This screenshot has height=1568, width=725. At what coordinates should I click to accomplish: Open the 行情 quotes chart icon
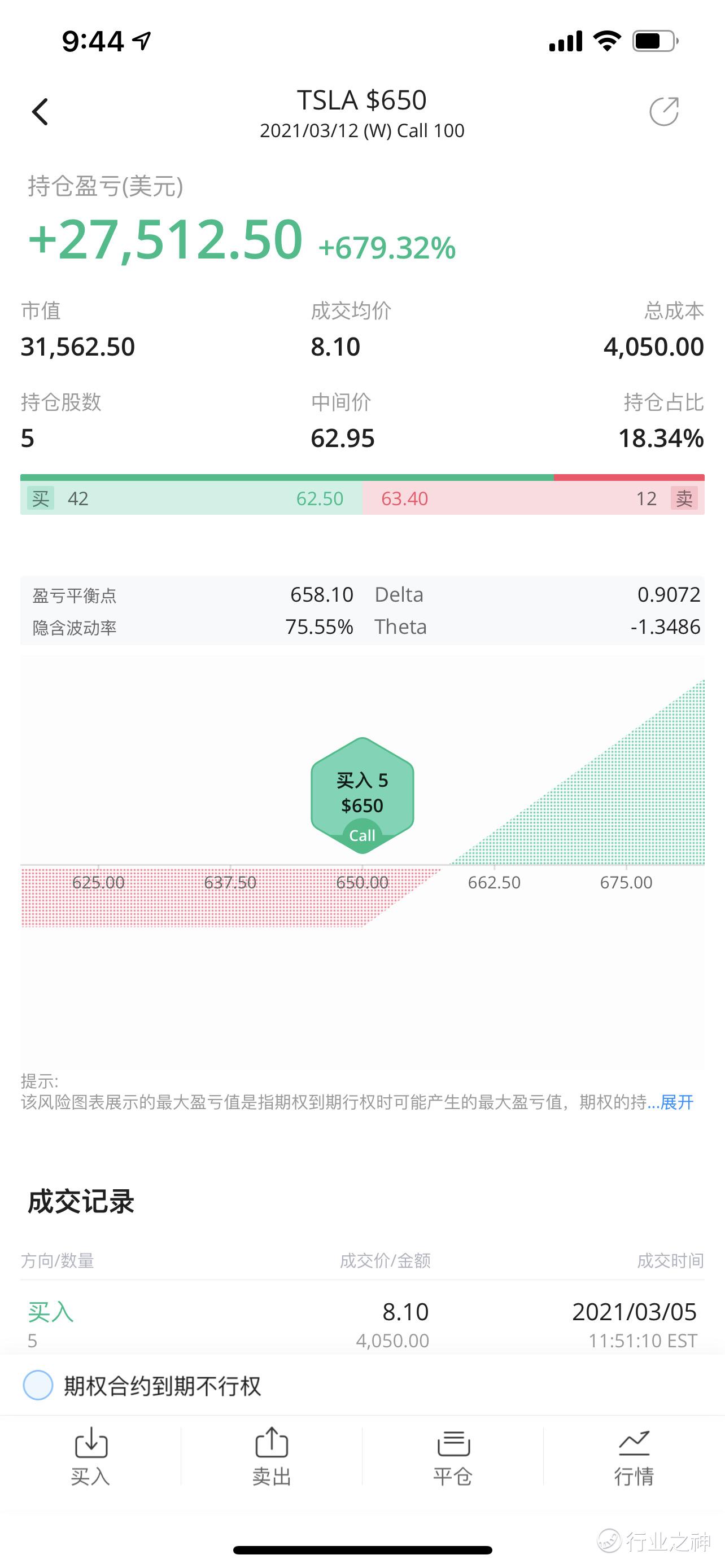coord(634,1456)
